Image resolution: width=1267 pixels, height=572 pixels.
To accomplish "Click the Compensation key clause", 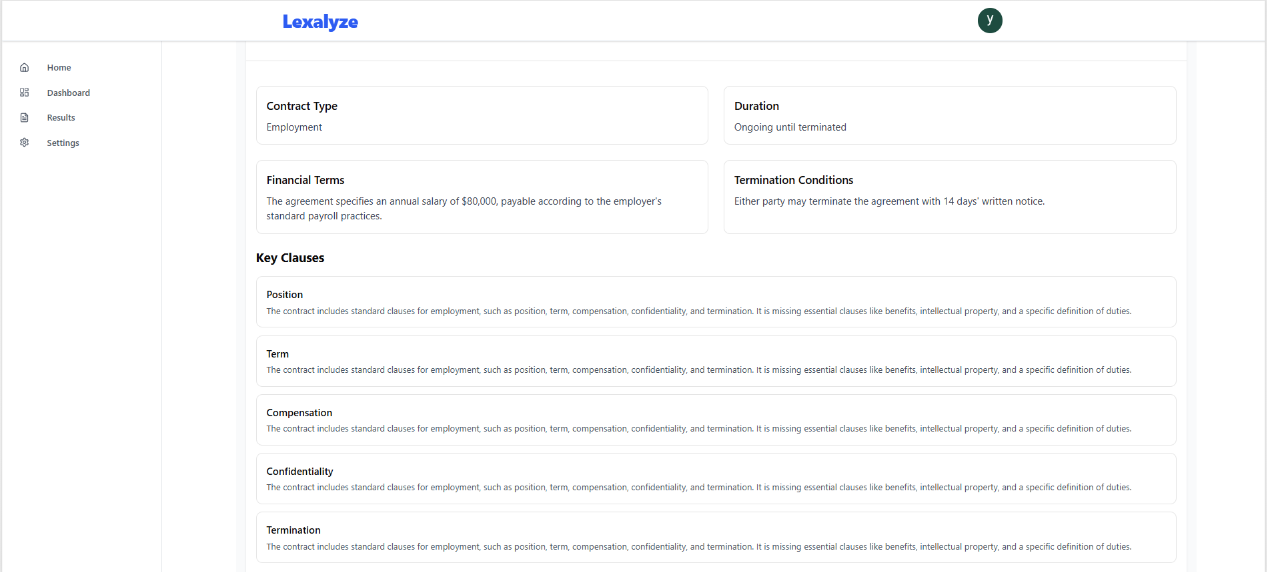I will (715, 420).
